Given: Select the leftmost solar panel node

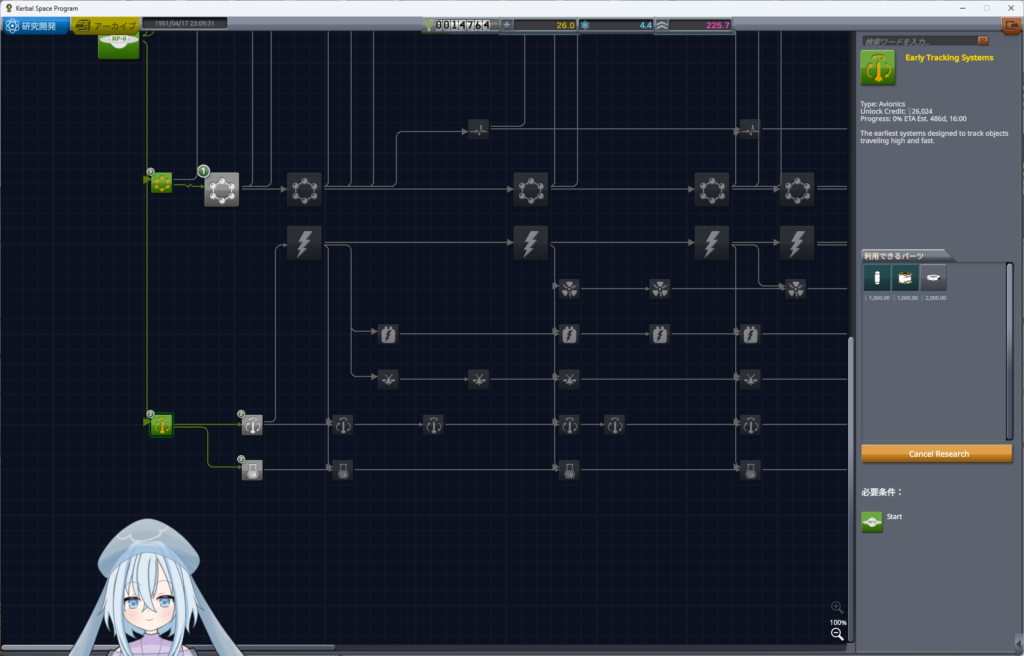Looking at the screenshot, I should (x=388, y=379).
